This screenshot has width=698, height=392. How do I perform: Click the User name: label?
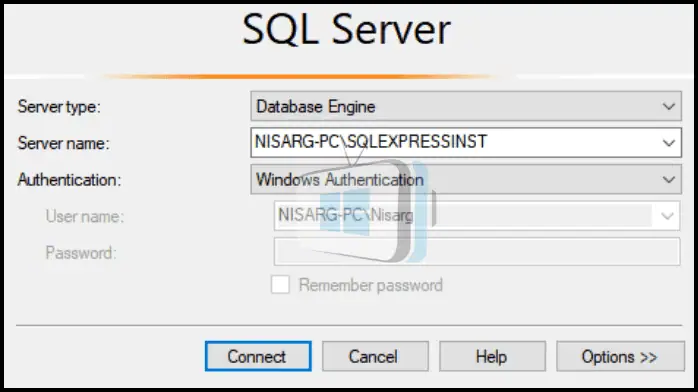tap(85, 217)
